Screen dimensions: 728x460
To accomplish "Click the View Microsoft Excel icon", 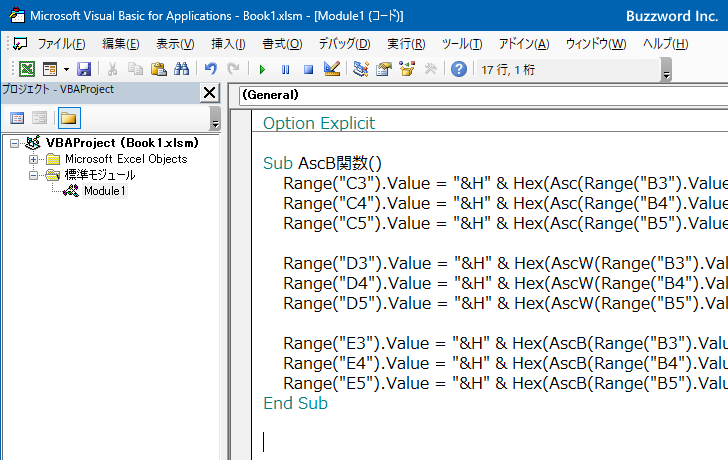I will pyautogui.click(x=27, y=69).
